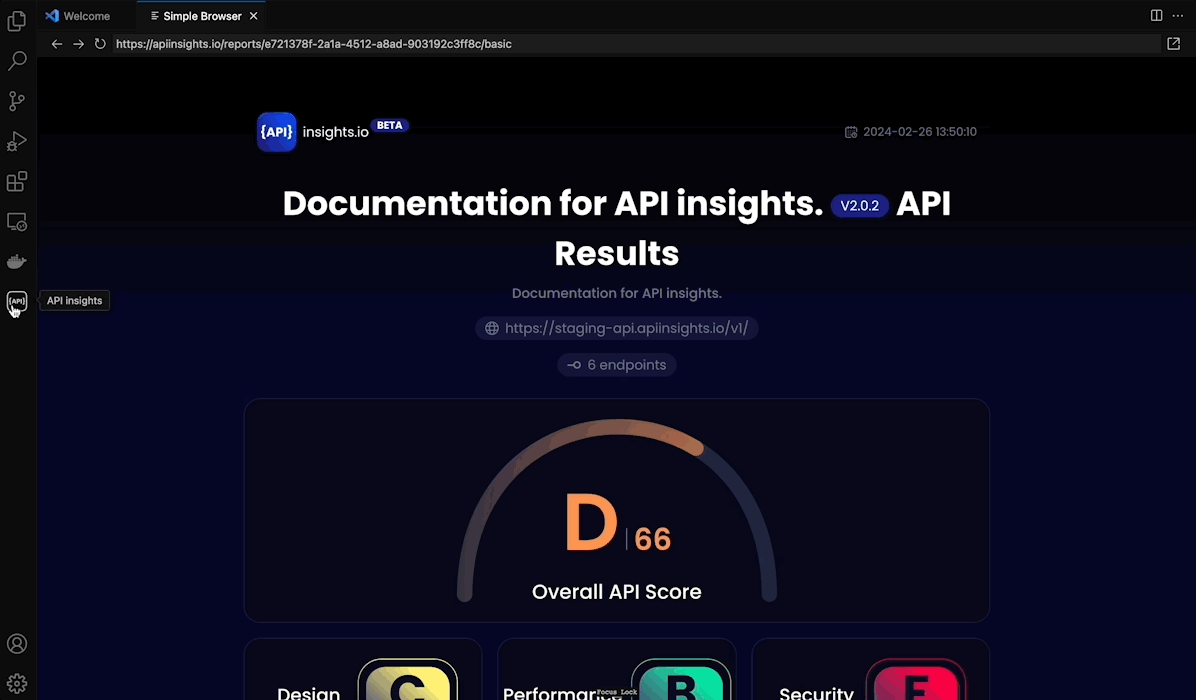This screenshot has width=1196, height=700.
Task: Click the 6 endpoints pill
Action: click(616, 364)
